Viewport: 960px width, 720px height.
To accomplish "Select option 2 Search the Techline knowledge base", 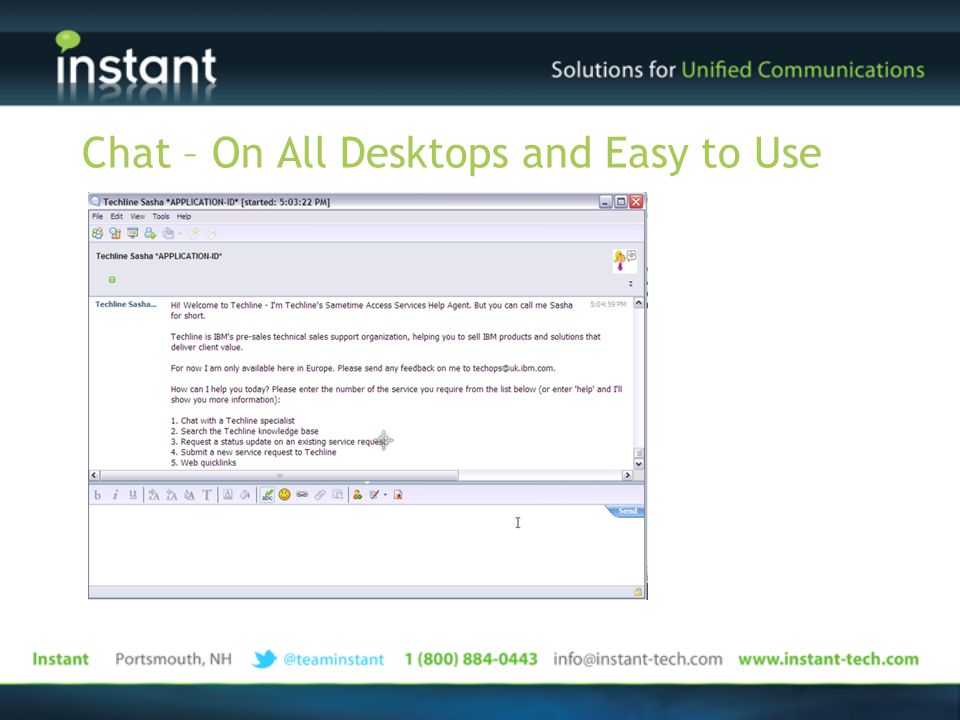I will tap(244, 431).
